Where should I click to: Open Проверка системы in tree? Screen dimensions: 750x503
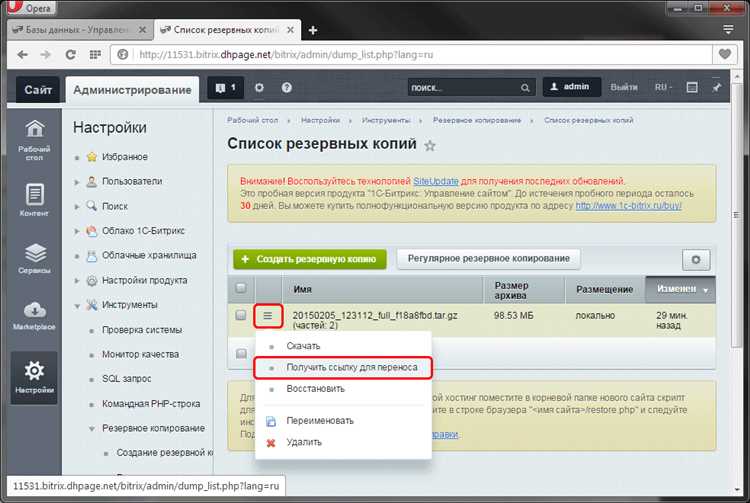(142, 330)
